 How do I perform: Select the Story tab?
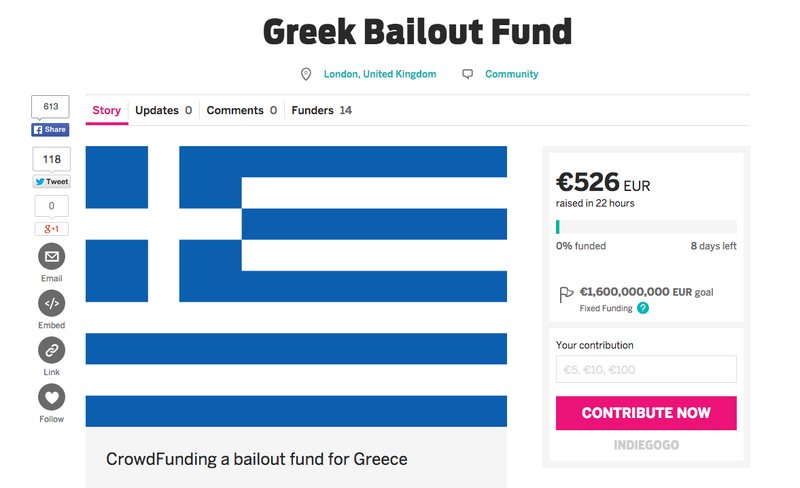(107, 110)
